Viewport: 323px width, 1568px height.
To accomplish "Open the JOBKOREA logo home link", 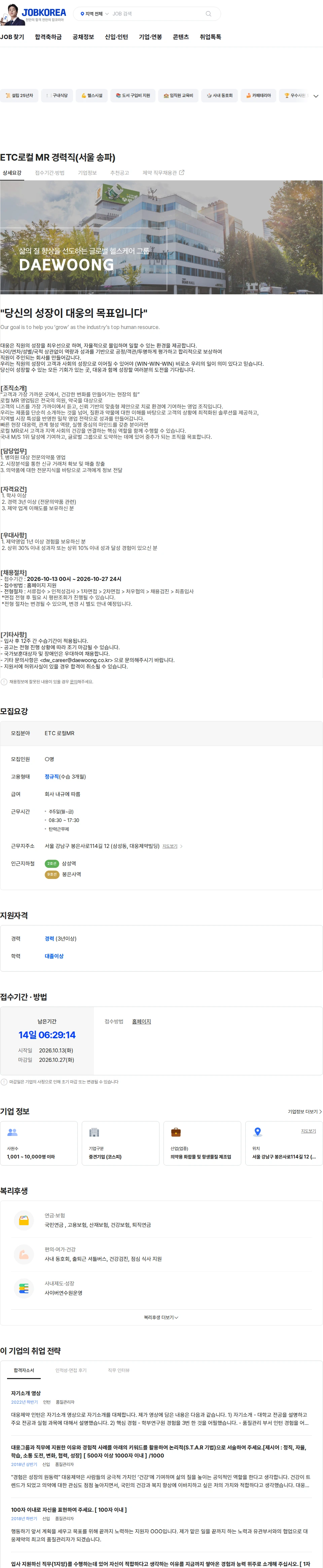I will (44, 11).
